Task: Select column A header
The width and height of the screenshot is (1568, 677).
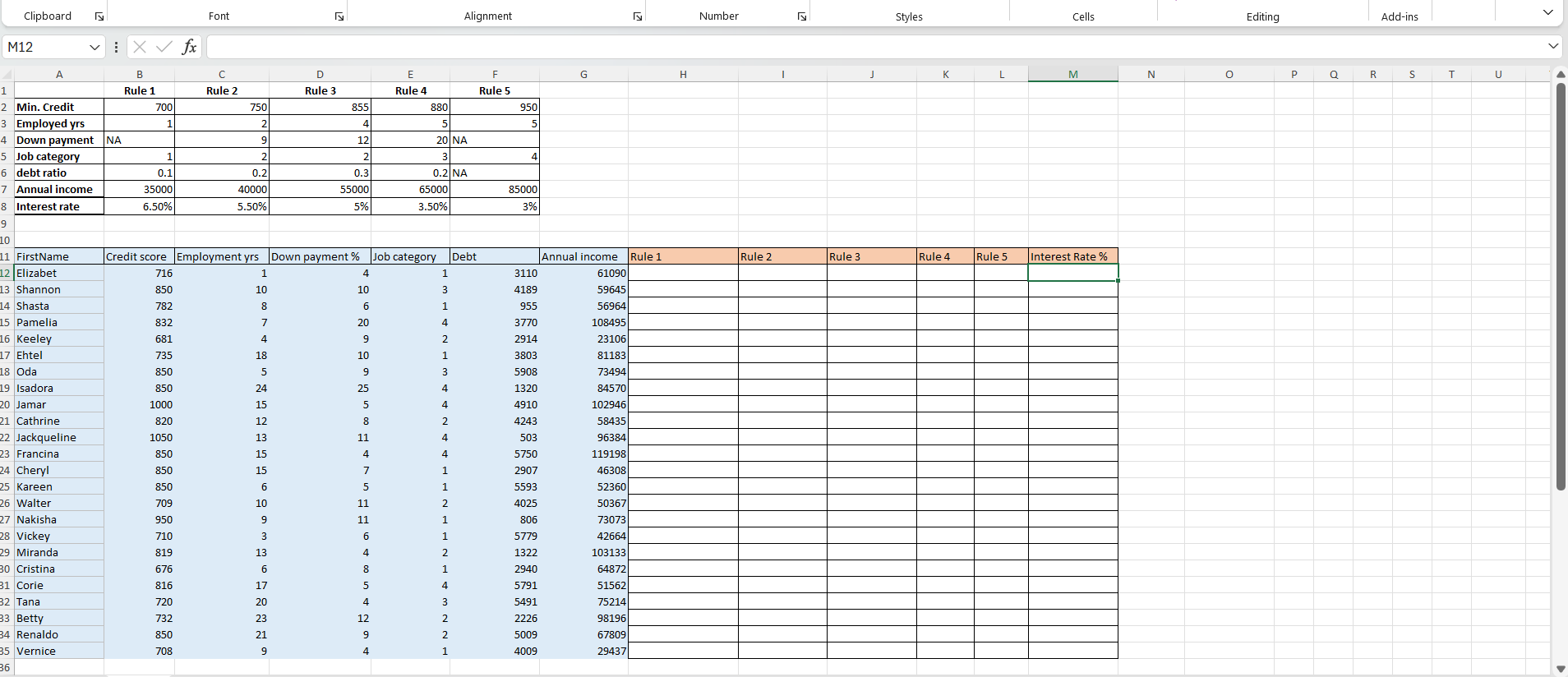Action: [x=59, y=75]
